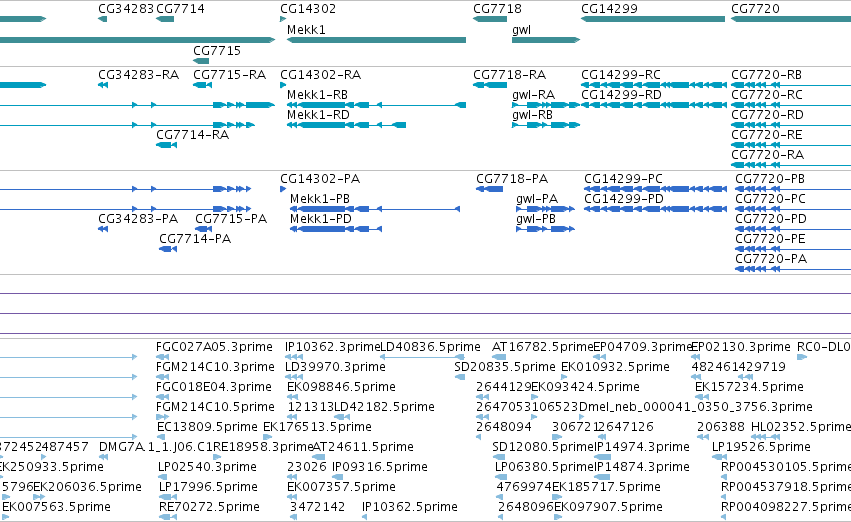
Task: Select the CG7715-PA protein label
Action: point(231,219)
